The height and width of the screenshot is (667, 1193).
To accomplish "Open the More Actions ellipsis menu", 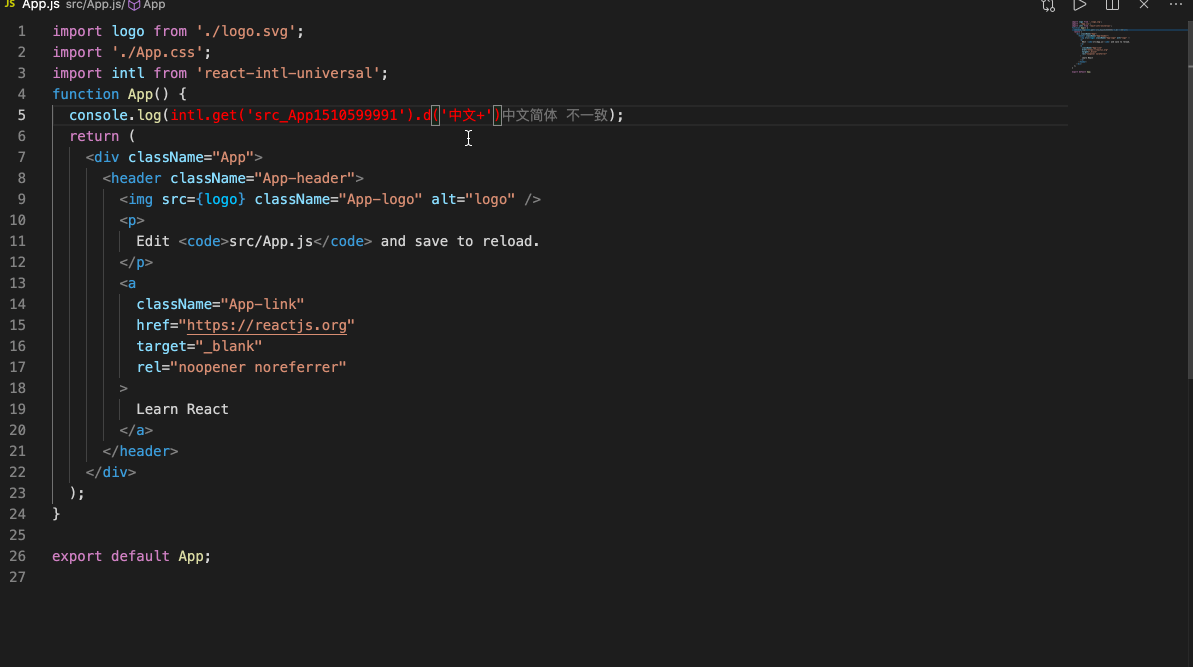I will [1176, 5].
